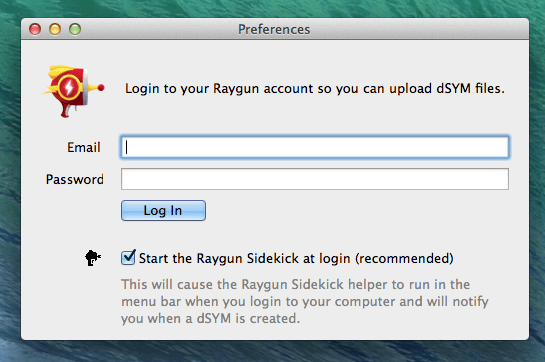
Task: Focus the Password input field
Action: [315, 179]
